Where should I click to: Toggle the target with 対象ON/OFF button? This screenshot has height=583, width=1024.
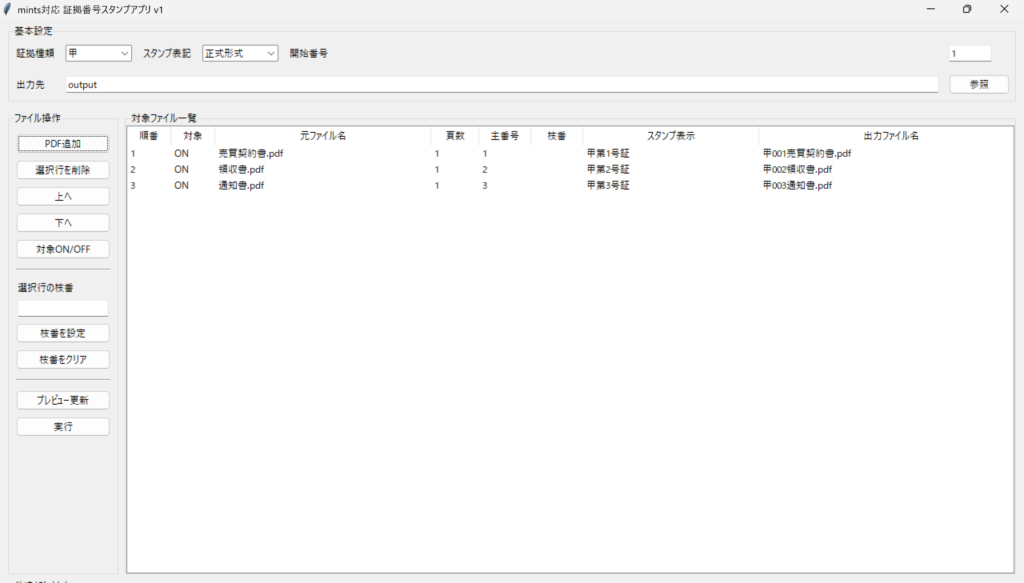point(63,249)
